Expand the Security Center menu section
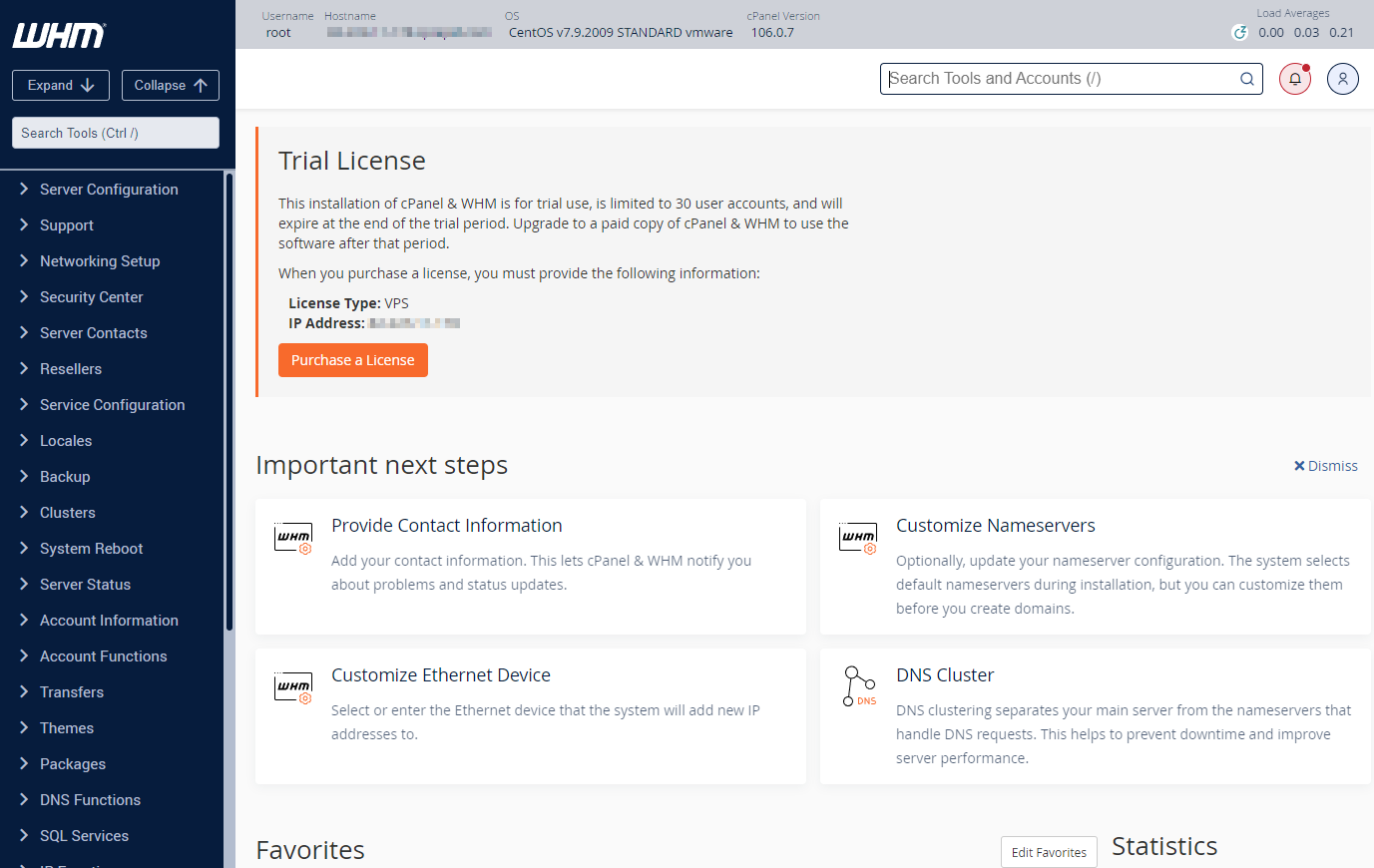The height and width of the screenshot is (868, 1374). [91, 297]
